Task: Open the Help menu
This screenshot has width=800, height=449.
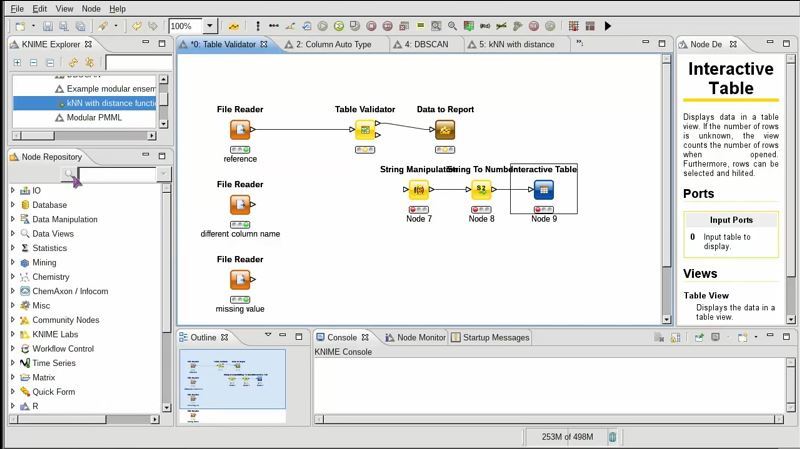Action: (117, 9)
